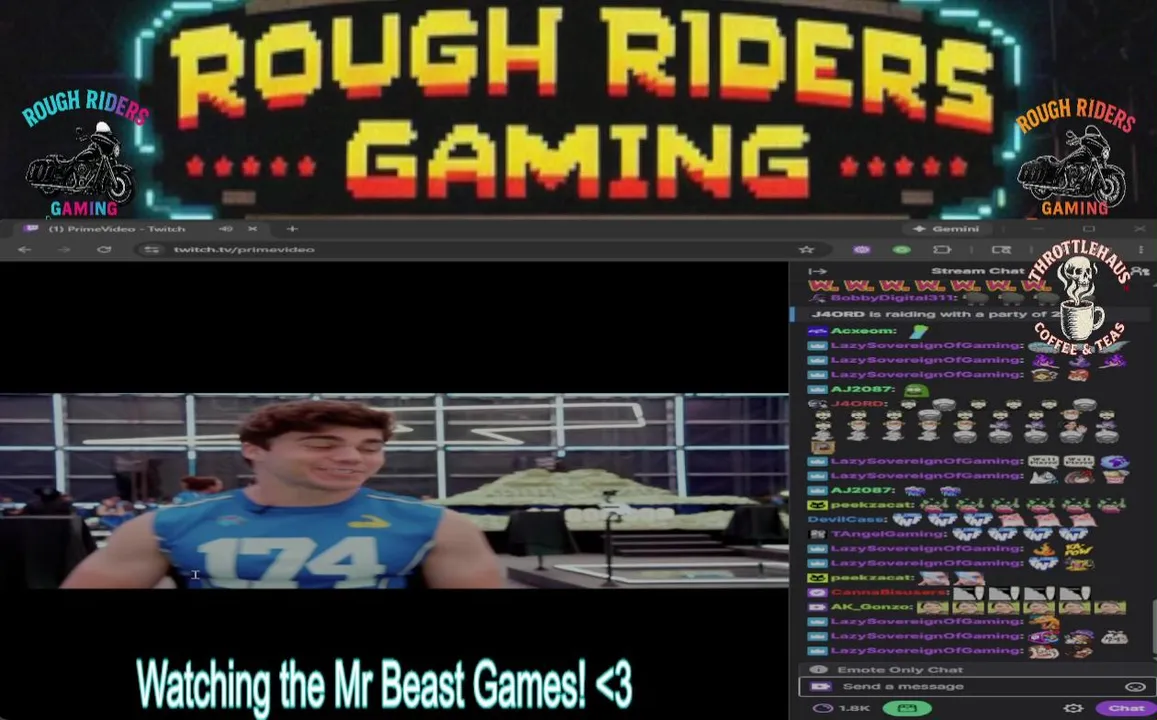
Task: Mute the PrimeVideo tab audio icon
Action: 226,229
